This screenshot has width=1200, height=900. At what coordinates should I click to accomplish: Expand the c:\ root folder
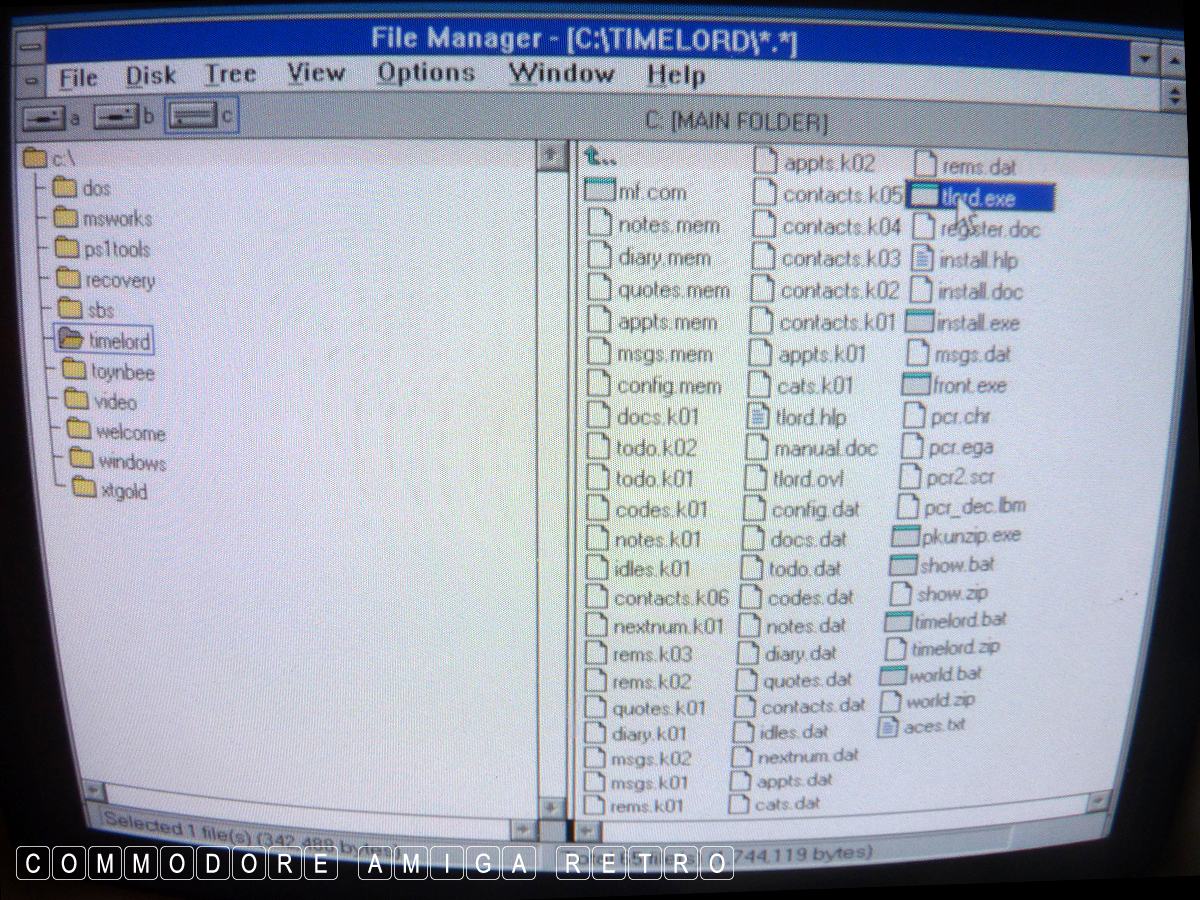pos(35,158)
